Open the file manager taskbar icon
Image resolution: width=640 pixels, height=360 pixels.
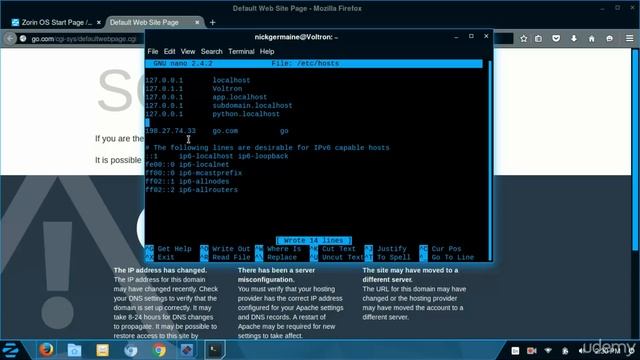[x=74, y=350]
